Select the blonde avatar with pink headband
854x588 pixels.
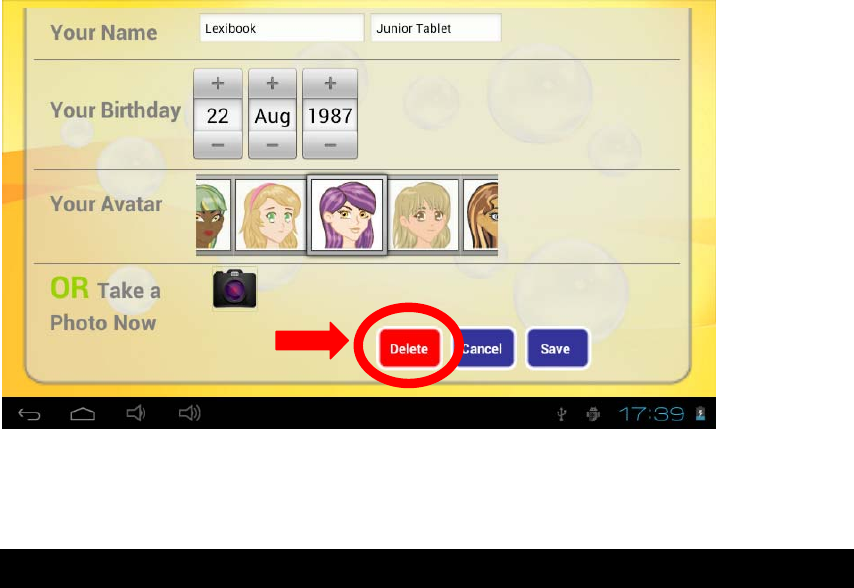click(x=271, y=215)
